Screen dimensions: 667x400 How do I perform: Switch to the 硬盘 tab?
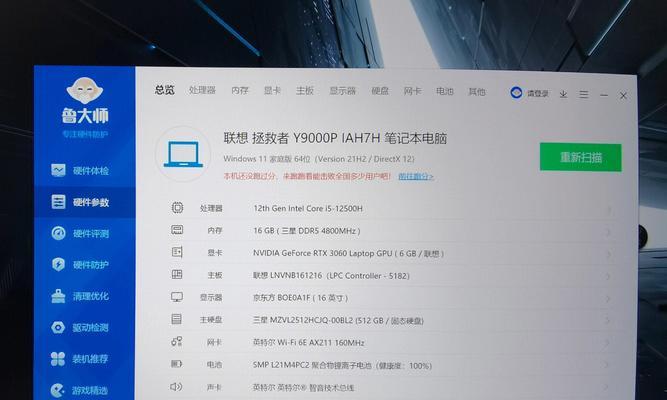(x=380, y=91)
